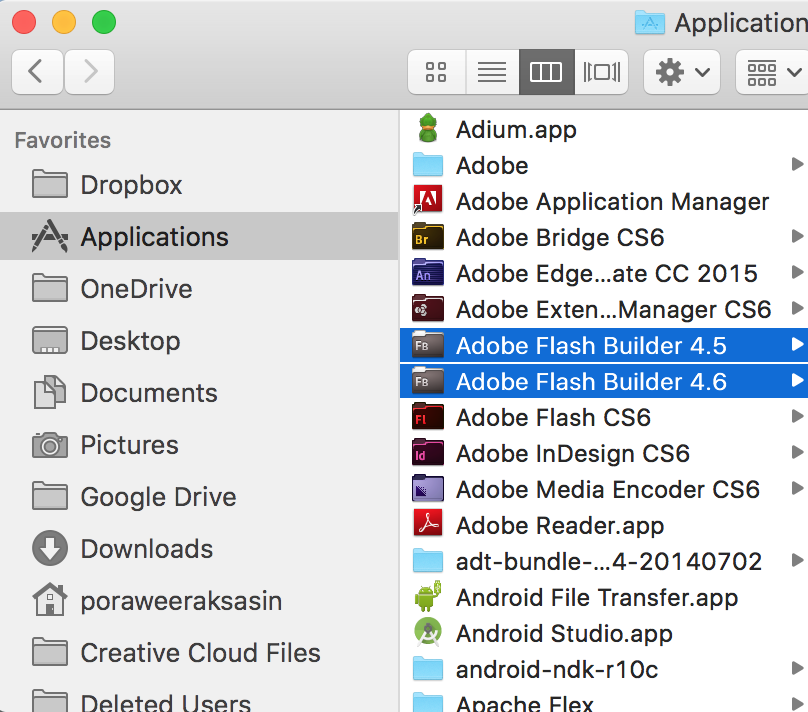The height and width of the screenshot is (712, 808).
Task: Open Downloads in the sidebar
Action: [199, 549]
